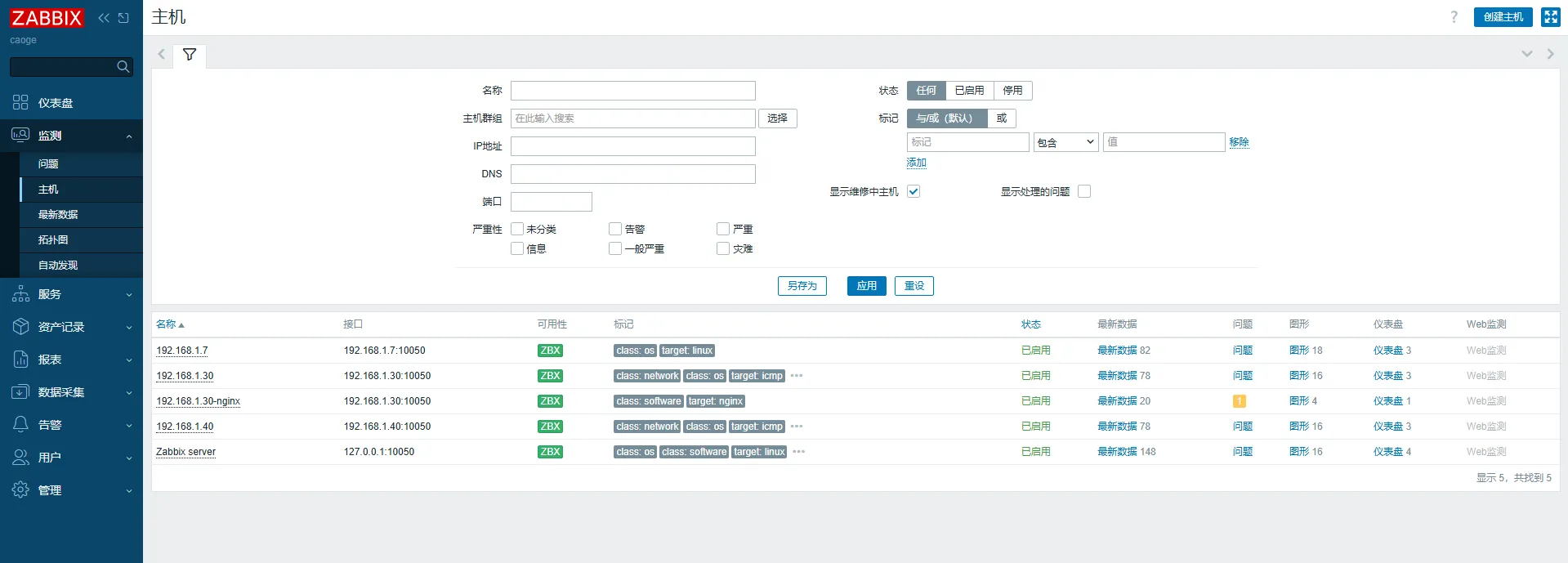The image size is (1568, 563).
Task: Click 选择 to choose host groups
Action: click(x=778, y=118)
